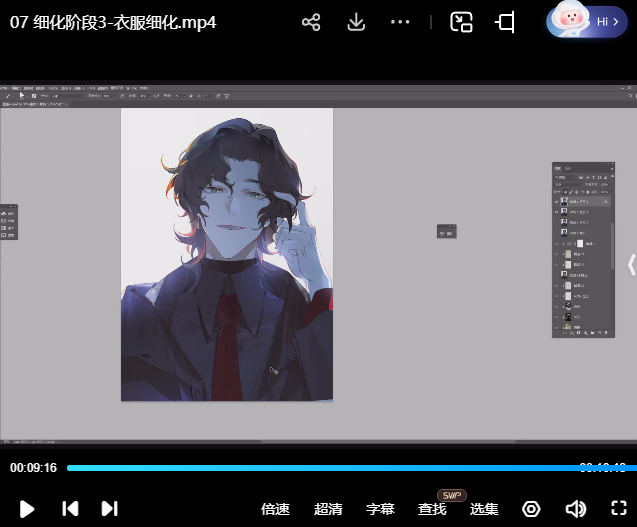The width and height of the screenshot is (637, 527).
Task: Click the share icon in top bar
Action: 311,22
